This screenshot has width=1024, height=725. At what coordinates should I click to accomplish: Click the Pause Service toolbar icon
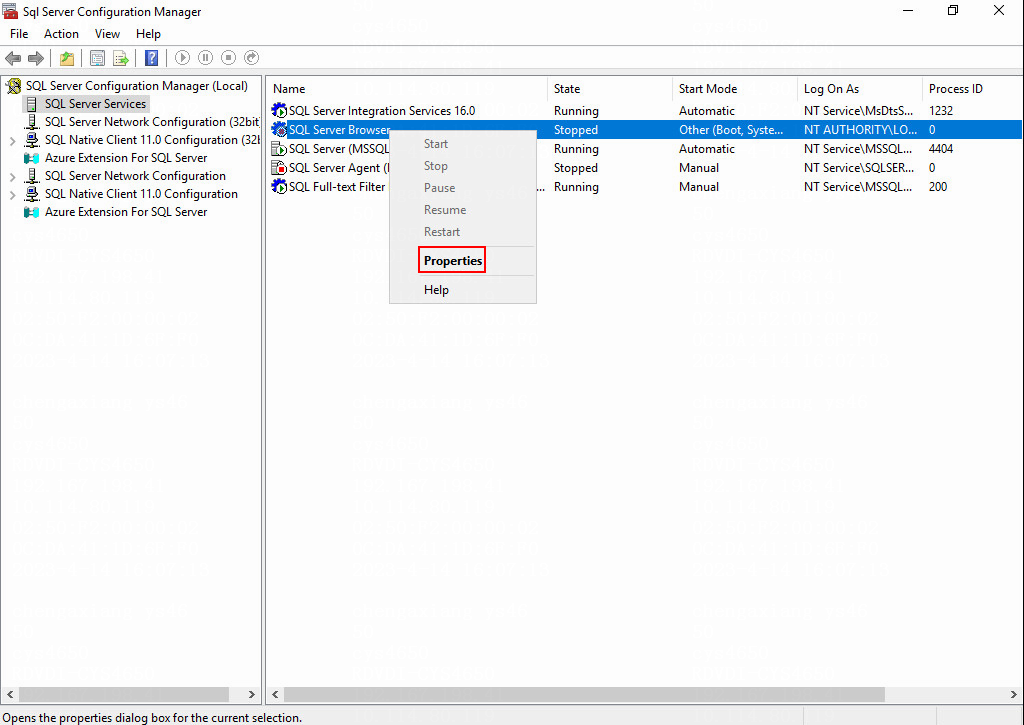(x=205, y=58)
